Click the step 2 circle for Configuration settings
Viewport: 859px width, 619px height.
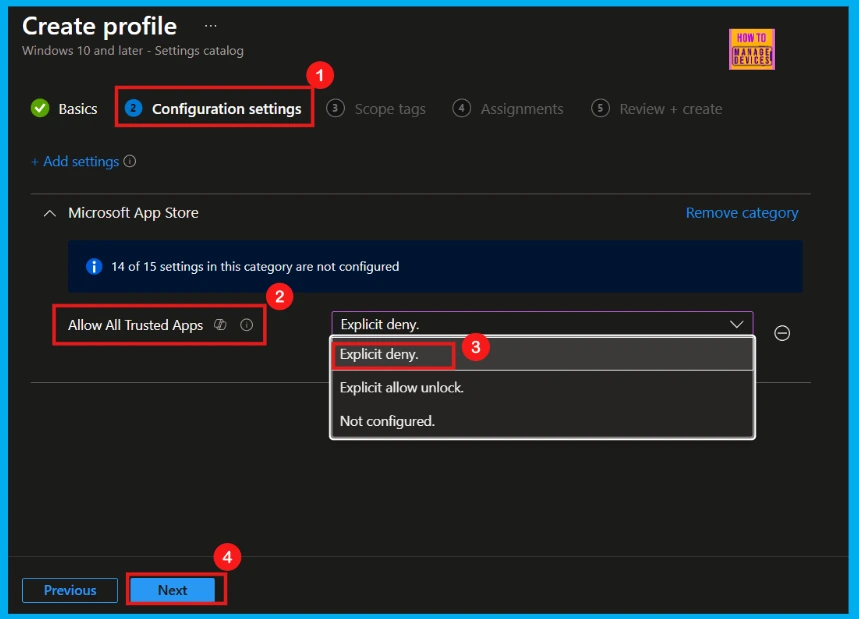(x=133, y=108)
